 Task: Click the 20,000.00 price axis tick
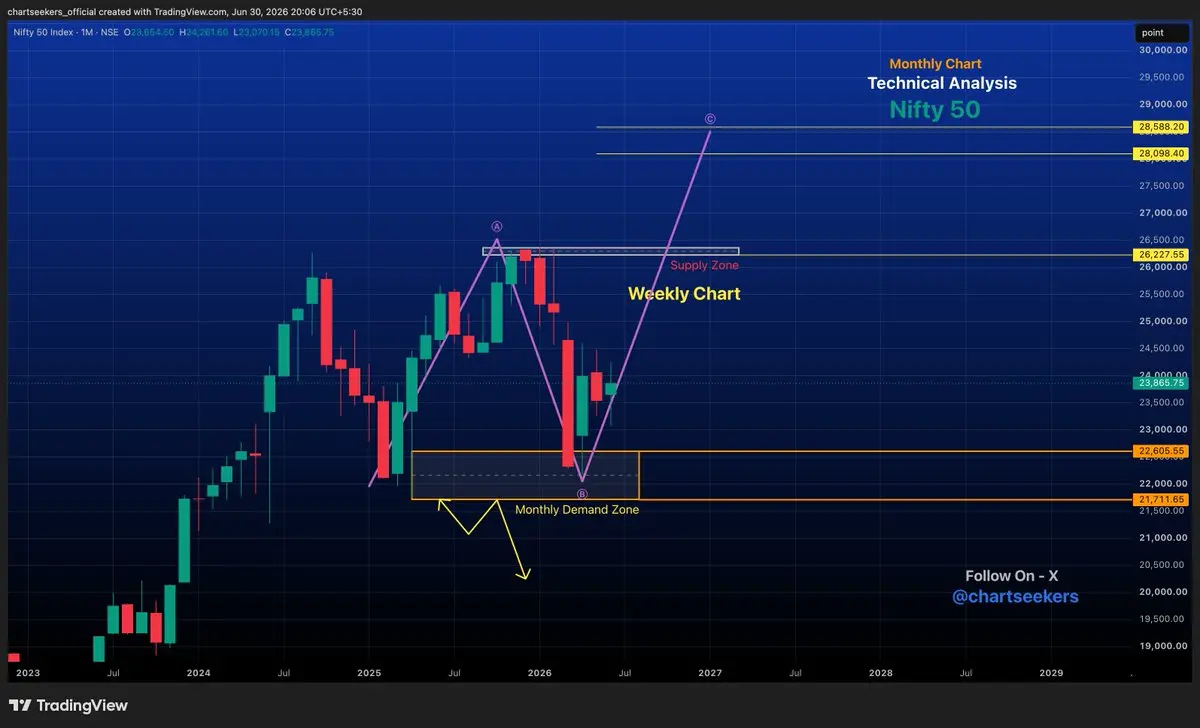(1161, 592)
